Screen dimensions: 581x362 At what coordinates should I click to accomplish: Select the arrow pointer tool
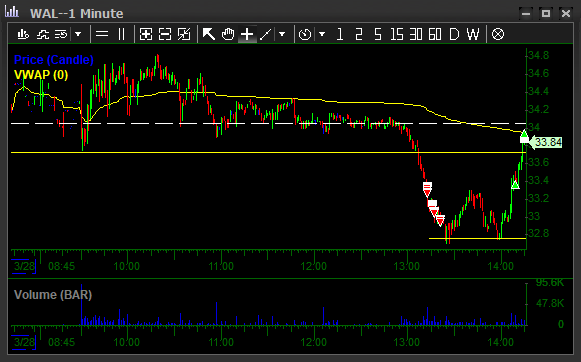[x=209, y=34]
